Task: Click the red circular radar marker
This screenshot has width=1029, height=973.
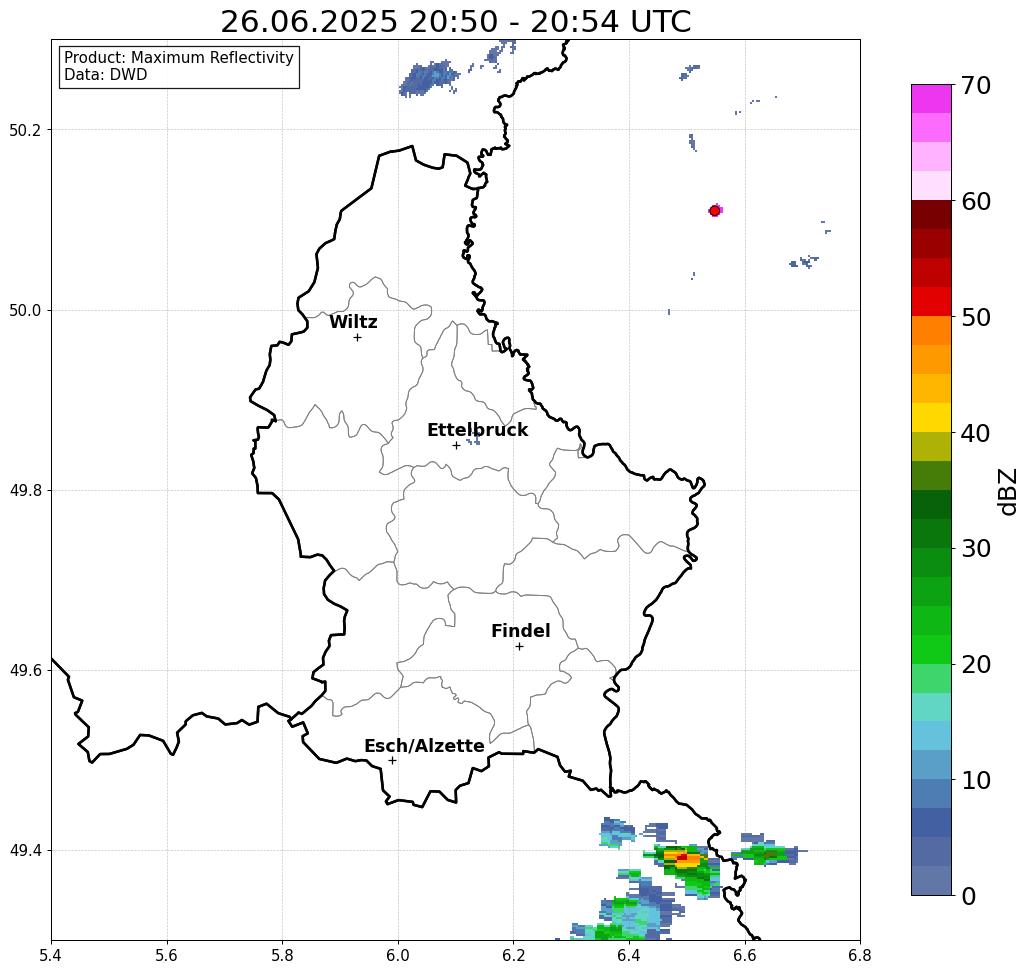Action: pyautogui.click(x=715, y=211)
